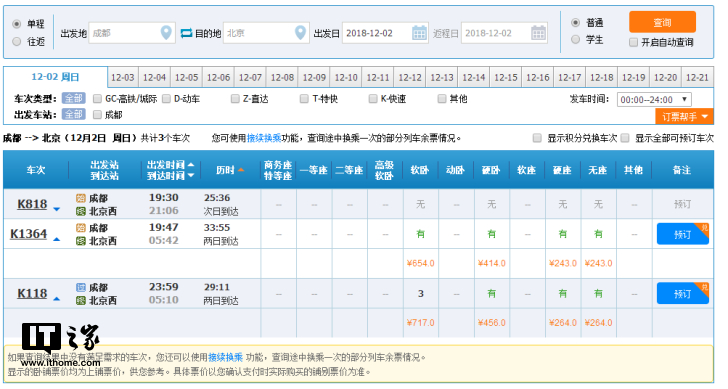The width and height of the screenshot is (728, 389).
Task: Expand the 订票帮手 dropdown panel
Action: 684,117
